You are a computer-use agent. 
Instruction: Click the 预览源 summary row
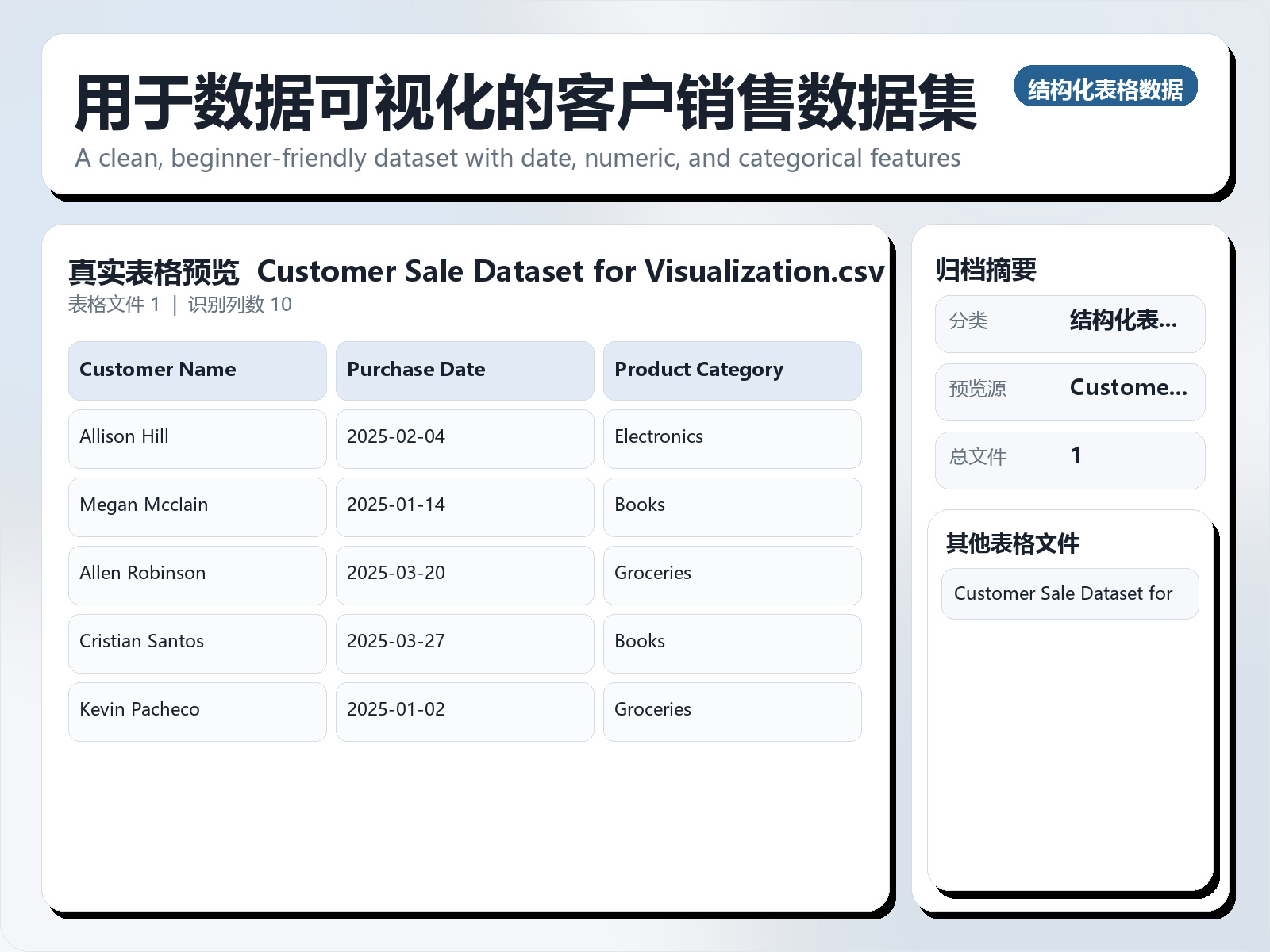coord(1069,391)
